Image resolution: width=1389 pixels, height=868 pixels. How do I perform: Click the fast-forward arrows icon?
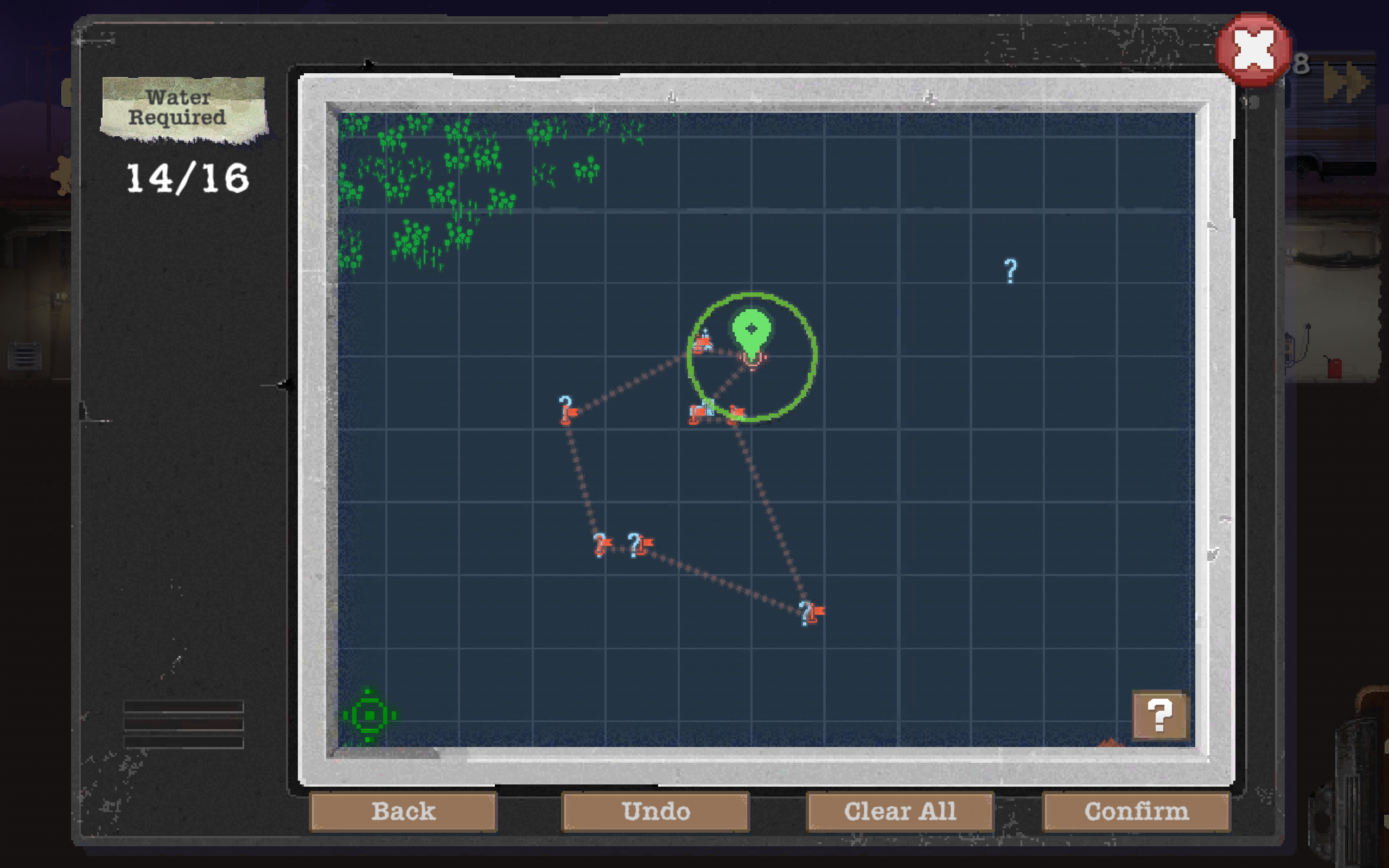pyautogui.click(x=1346, y=82)
